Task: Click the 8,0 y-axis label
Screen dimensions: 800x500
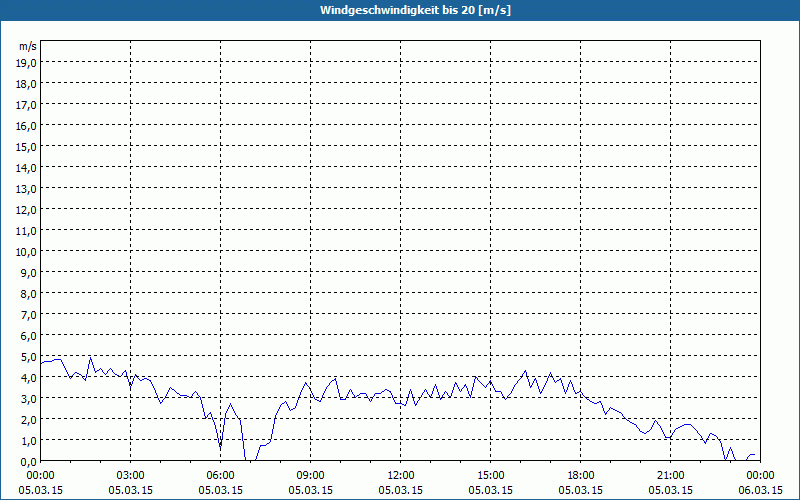Action: [x=29, y=294]
